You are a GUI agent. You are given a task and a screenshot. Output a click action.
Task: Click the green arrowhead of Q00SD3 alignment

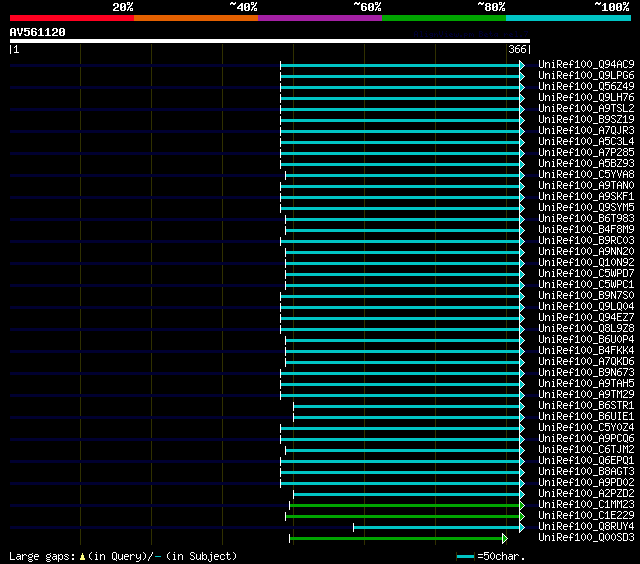[x=505, y=539]
